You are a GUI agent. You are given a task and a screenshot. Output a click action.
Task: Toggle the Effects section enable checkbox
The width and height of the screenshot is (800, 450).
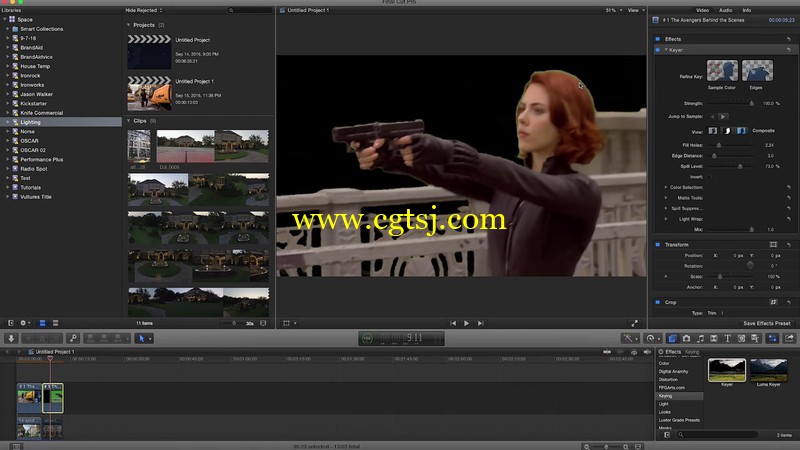click(x=658, y=39)
